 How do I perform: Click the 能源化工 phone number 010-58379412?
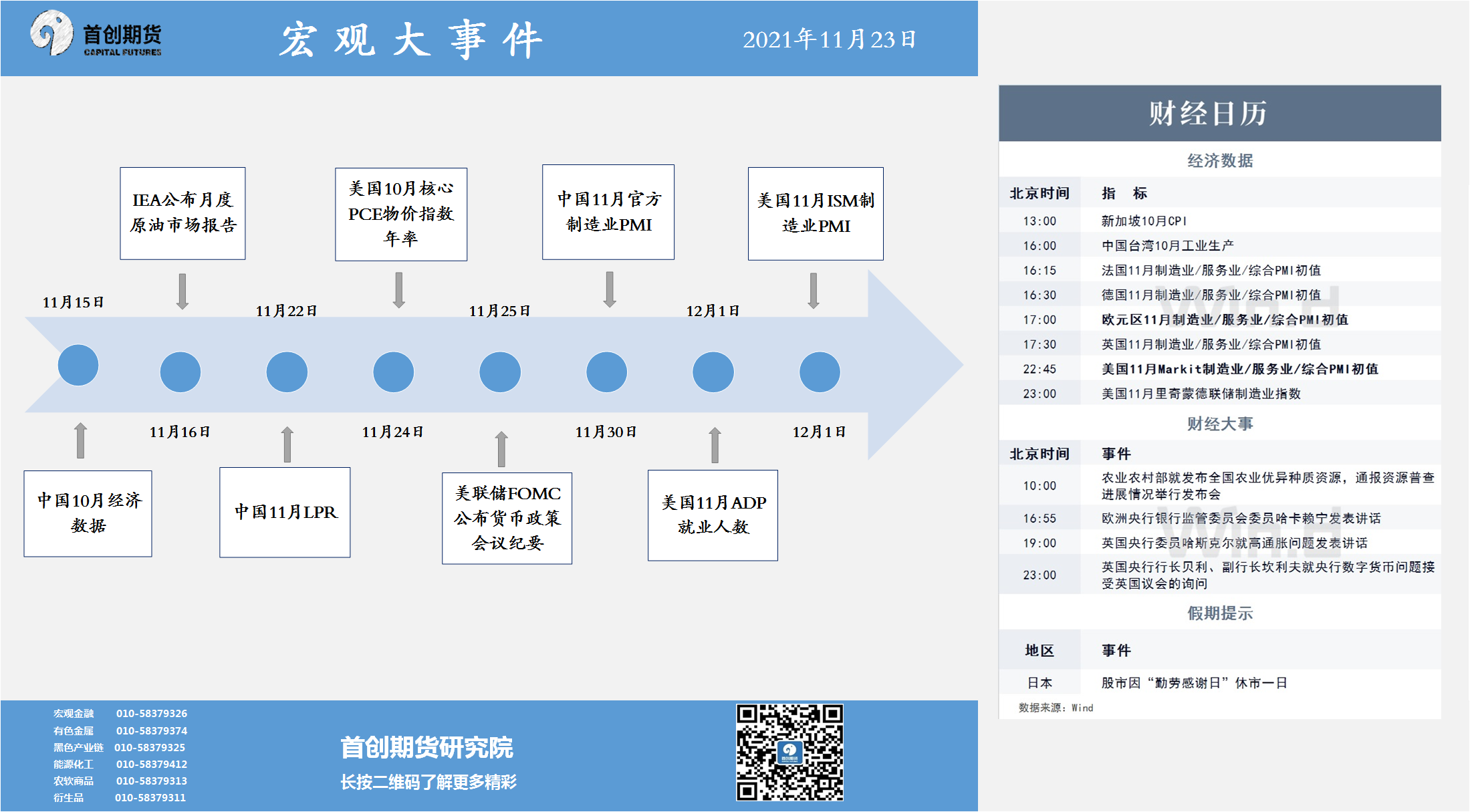(152, 764)
